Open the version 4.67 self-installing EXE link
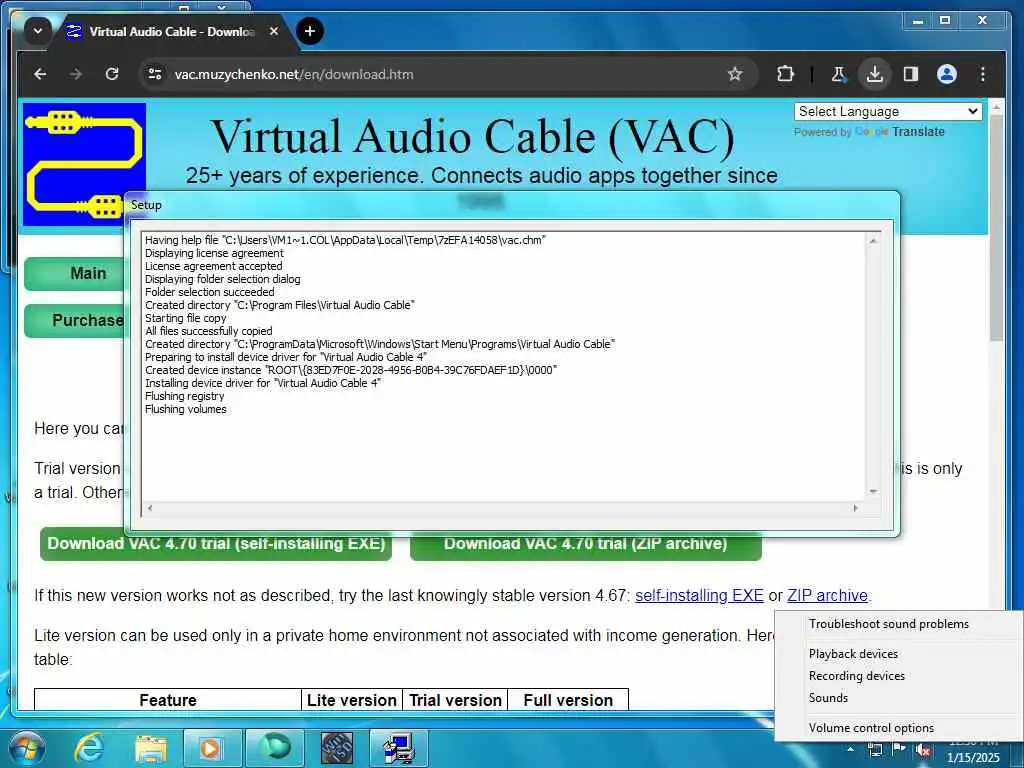Image resolution: width=1024 pixels, height=768 pixels. 699,596
